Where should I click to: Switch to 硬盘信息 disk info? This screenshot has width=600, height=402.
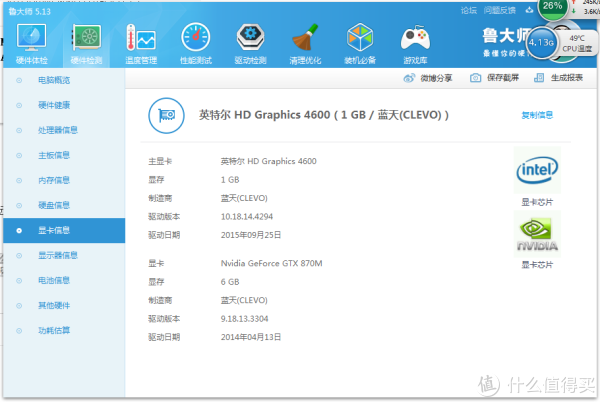(53, 205)
